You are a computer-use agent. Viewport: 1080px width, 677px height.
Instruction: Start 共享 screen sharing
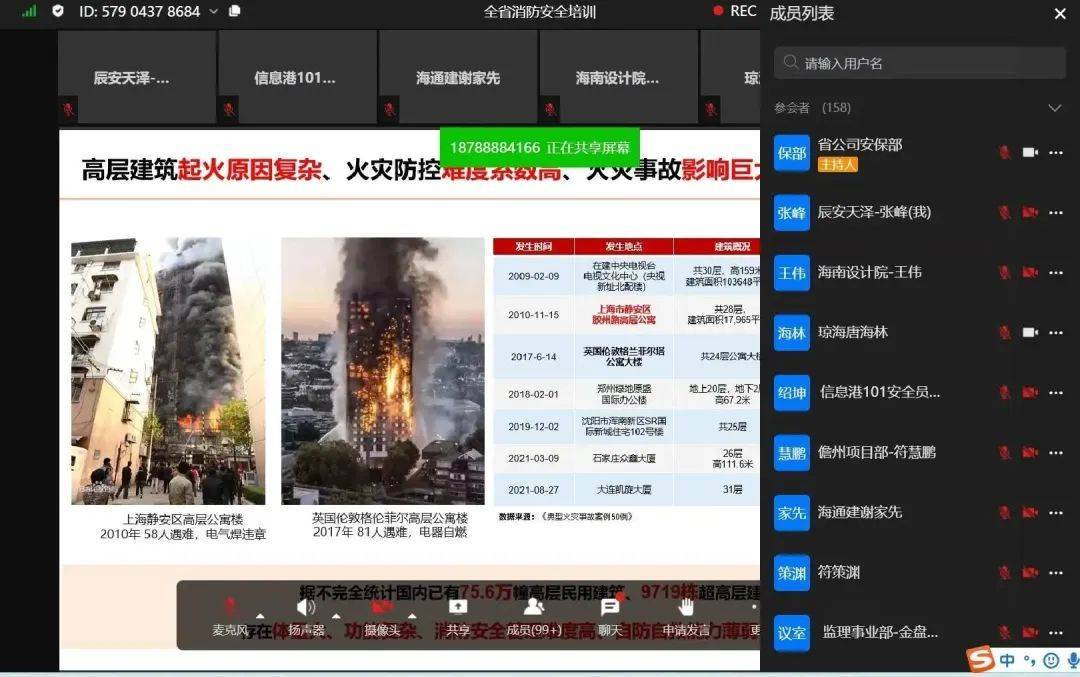point(457,618)
